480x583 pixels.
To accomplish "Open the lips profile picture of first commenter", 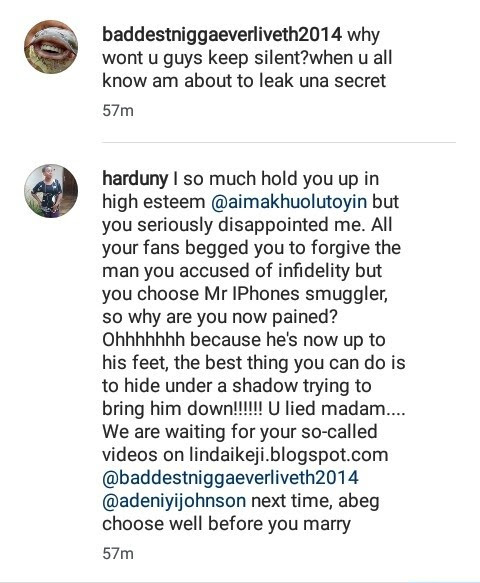I will [51, 46].
